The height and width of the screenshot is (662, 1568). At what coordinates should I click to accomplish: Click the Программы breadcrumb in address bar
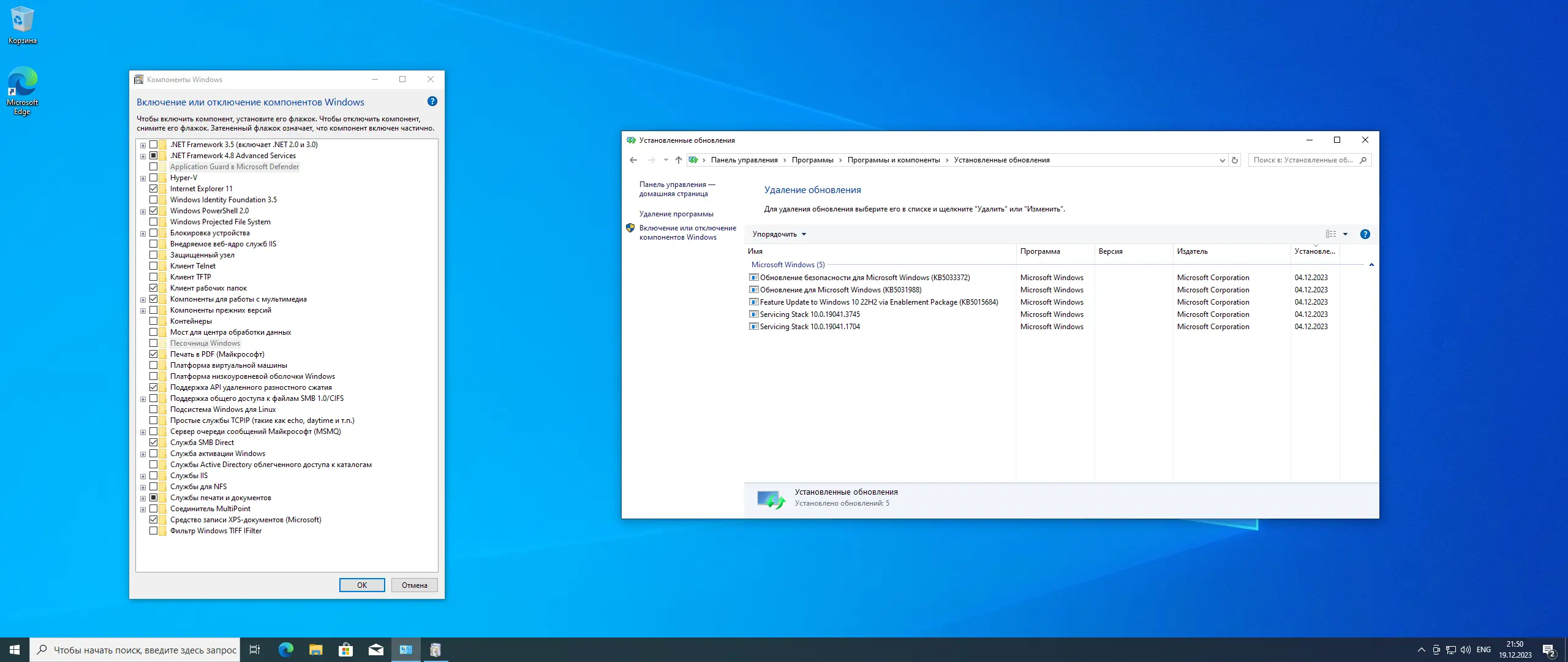[812, 160]
